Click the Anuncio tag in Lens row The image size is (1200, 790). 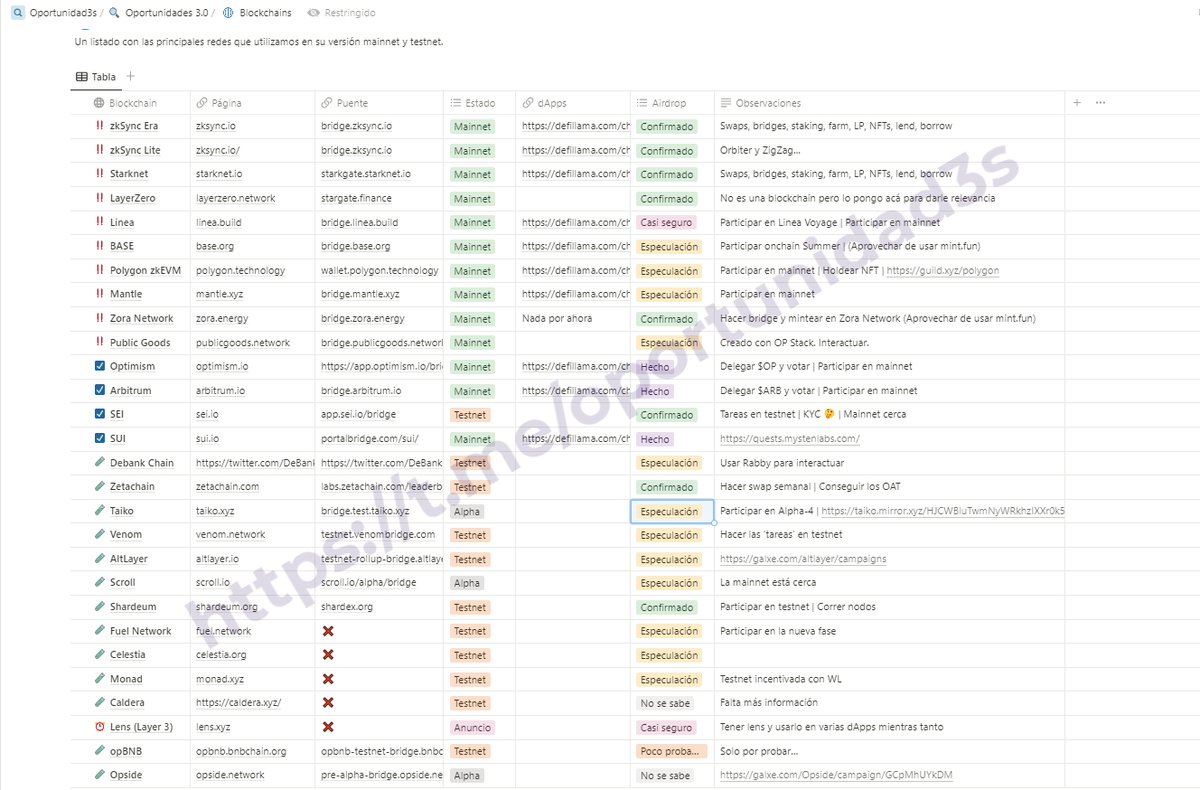[x=471, y=727]
